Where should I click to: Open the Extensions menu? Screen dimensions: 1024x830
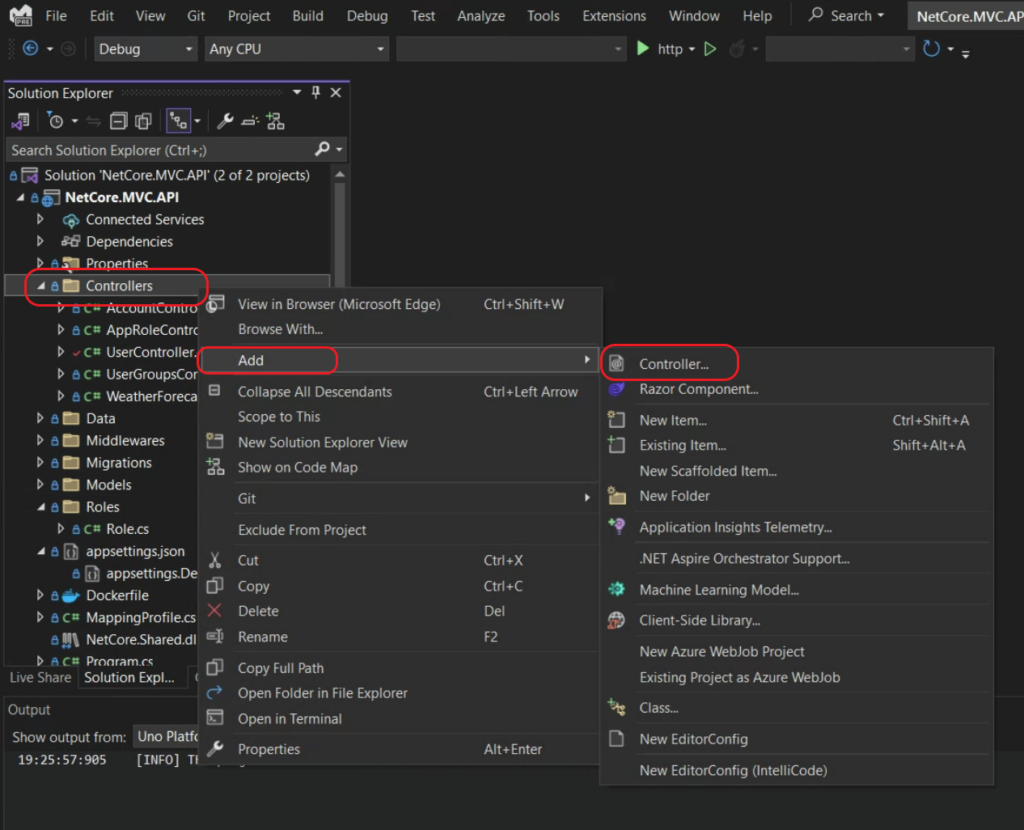tap(614, 16)
